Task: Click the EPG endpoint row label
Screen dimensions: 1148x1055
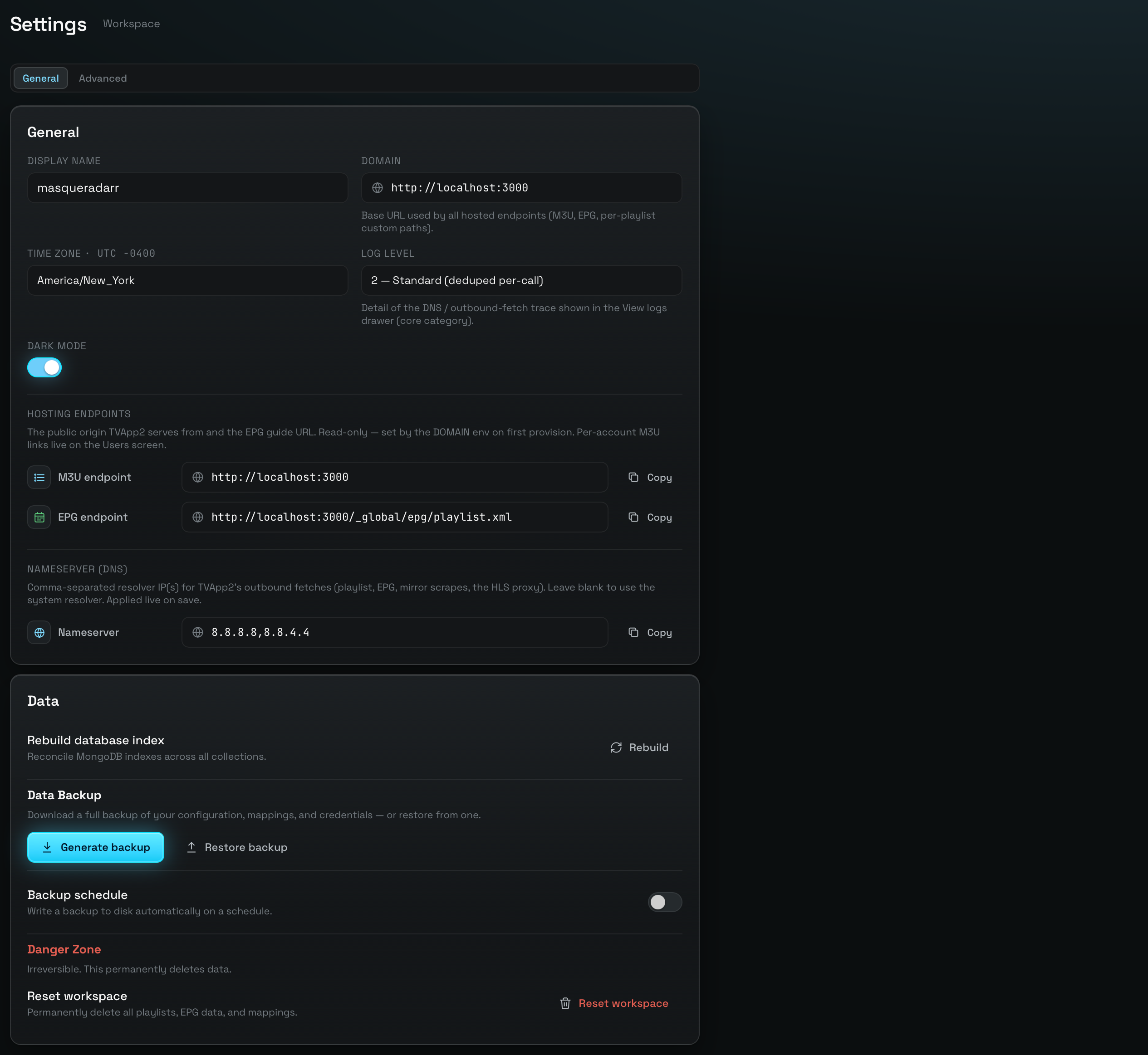Action: click(x=93, y=517)
